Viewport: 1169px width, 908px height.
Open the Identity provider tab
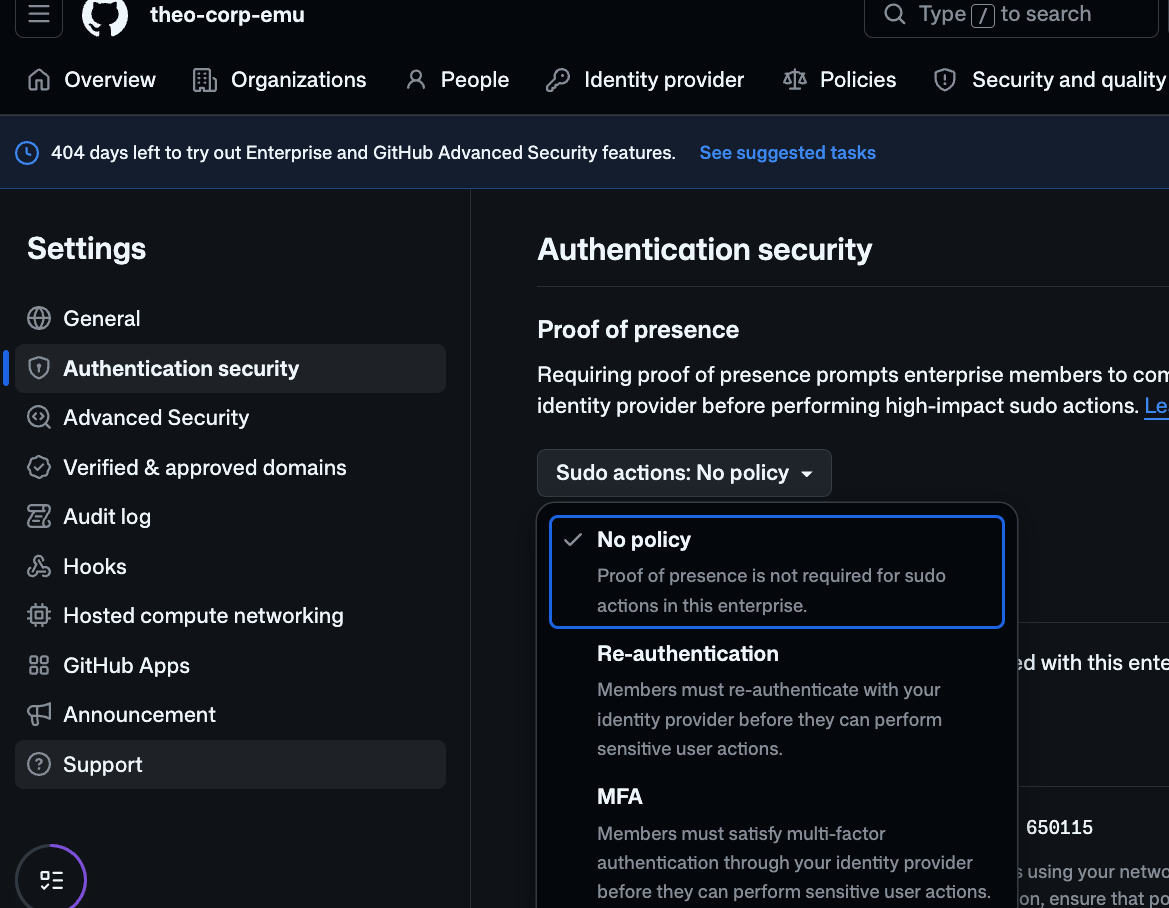(645, 80)
